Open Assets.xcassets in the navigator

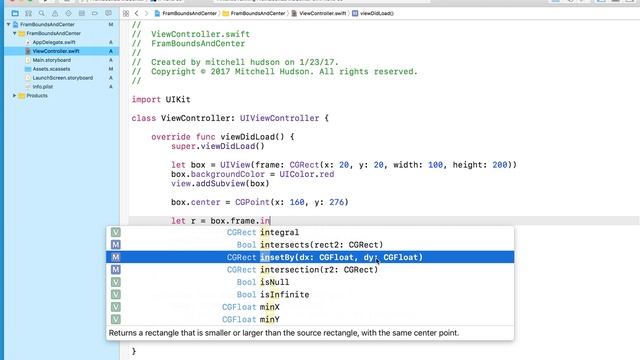[x=51, y=69]
